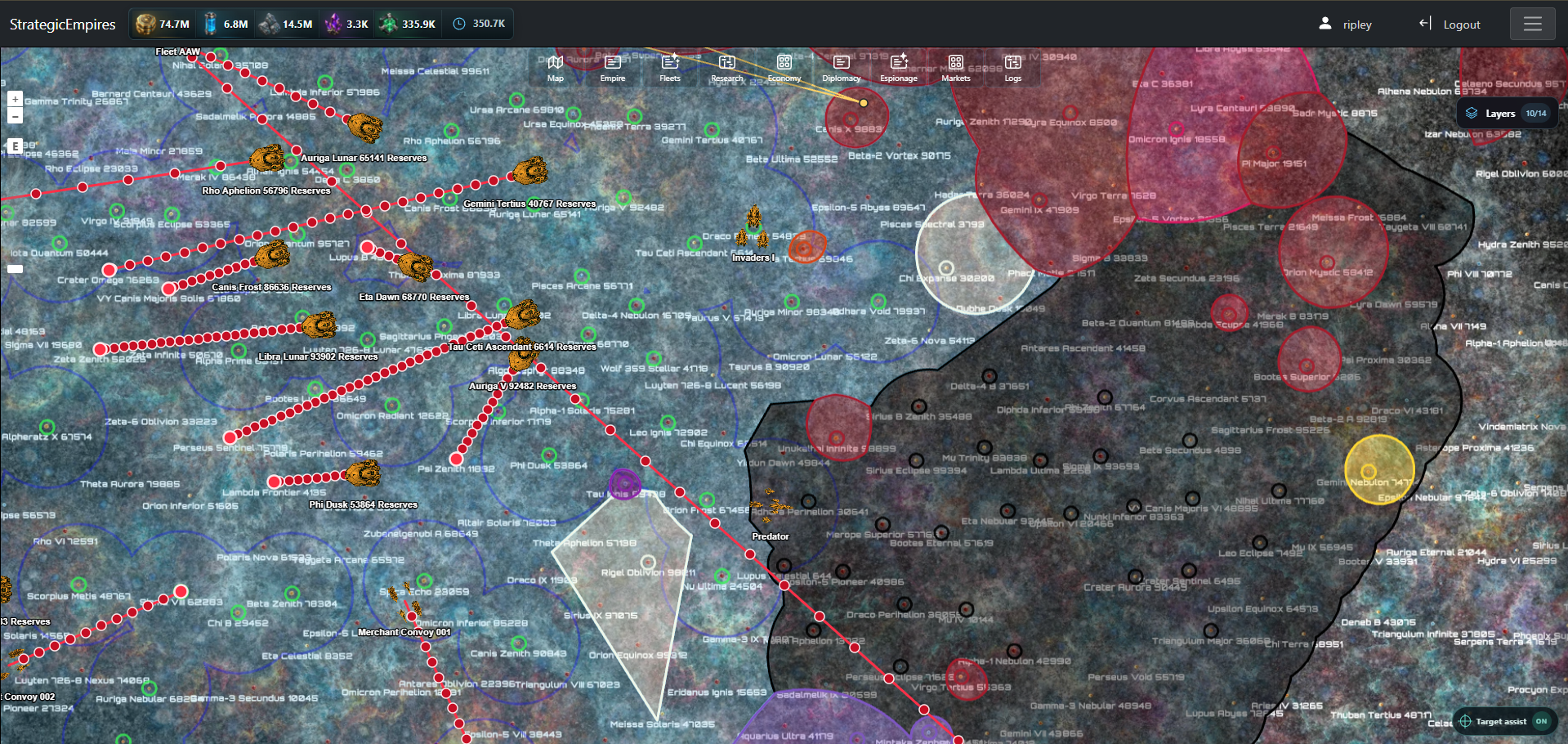Image resolution: width=1568 pixels, height=744 pixels.
Task: Select the Tau Ceti Ascendant 6614 Reserves asteroid
Action: [x=523, y=314]
